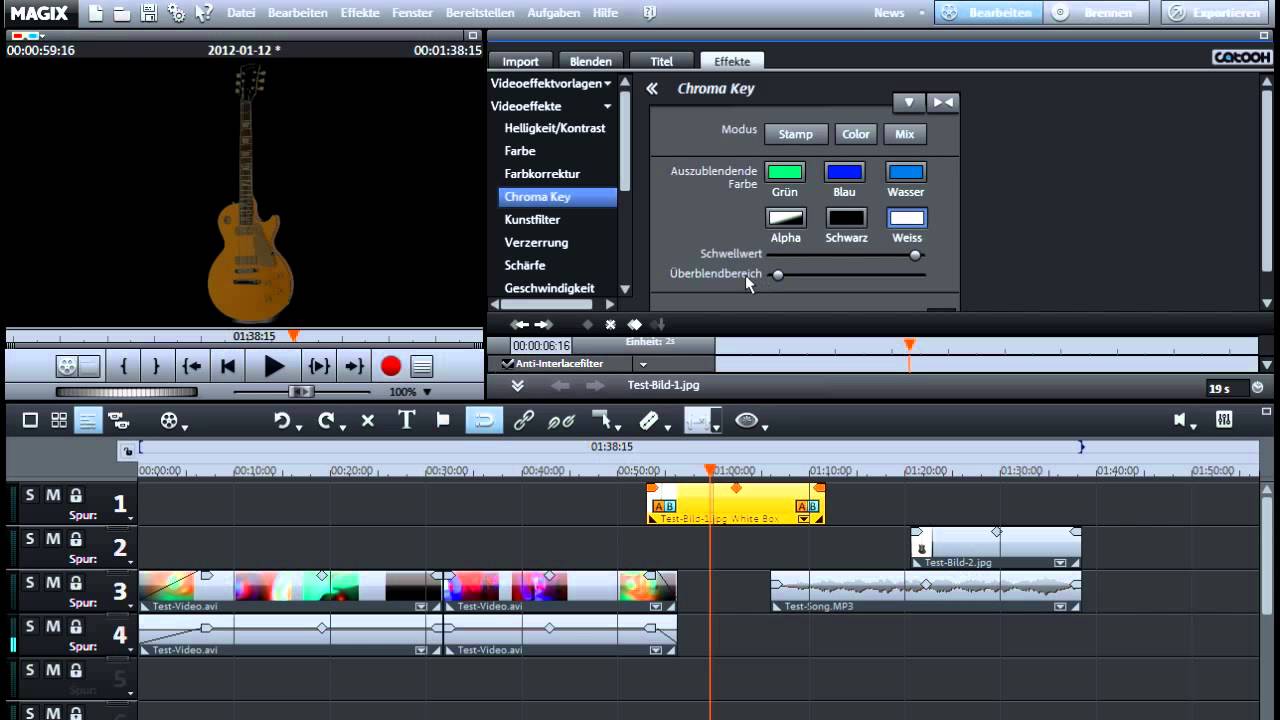Open the Undo history dropdown arrow
This screenshot has width=1280, height=720.
299,428
